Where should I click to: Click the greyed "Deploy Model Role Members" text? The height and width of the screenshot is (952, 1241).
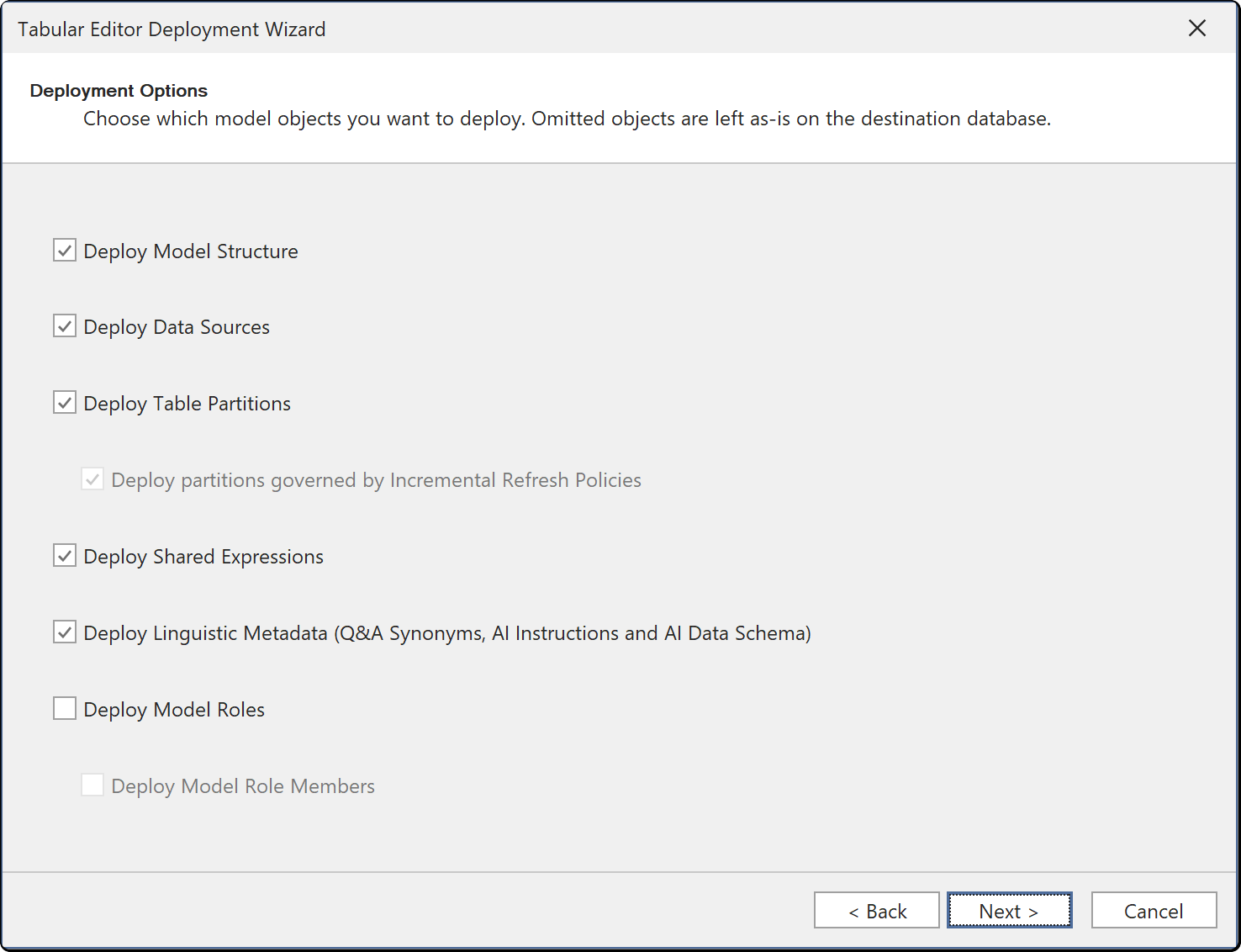pyautogui.click(x=243, y=786)
